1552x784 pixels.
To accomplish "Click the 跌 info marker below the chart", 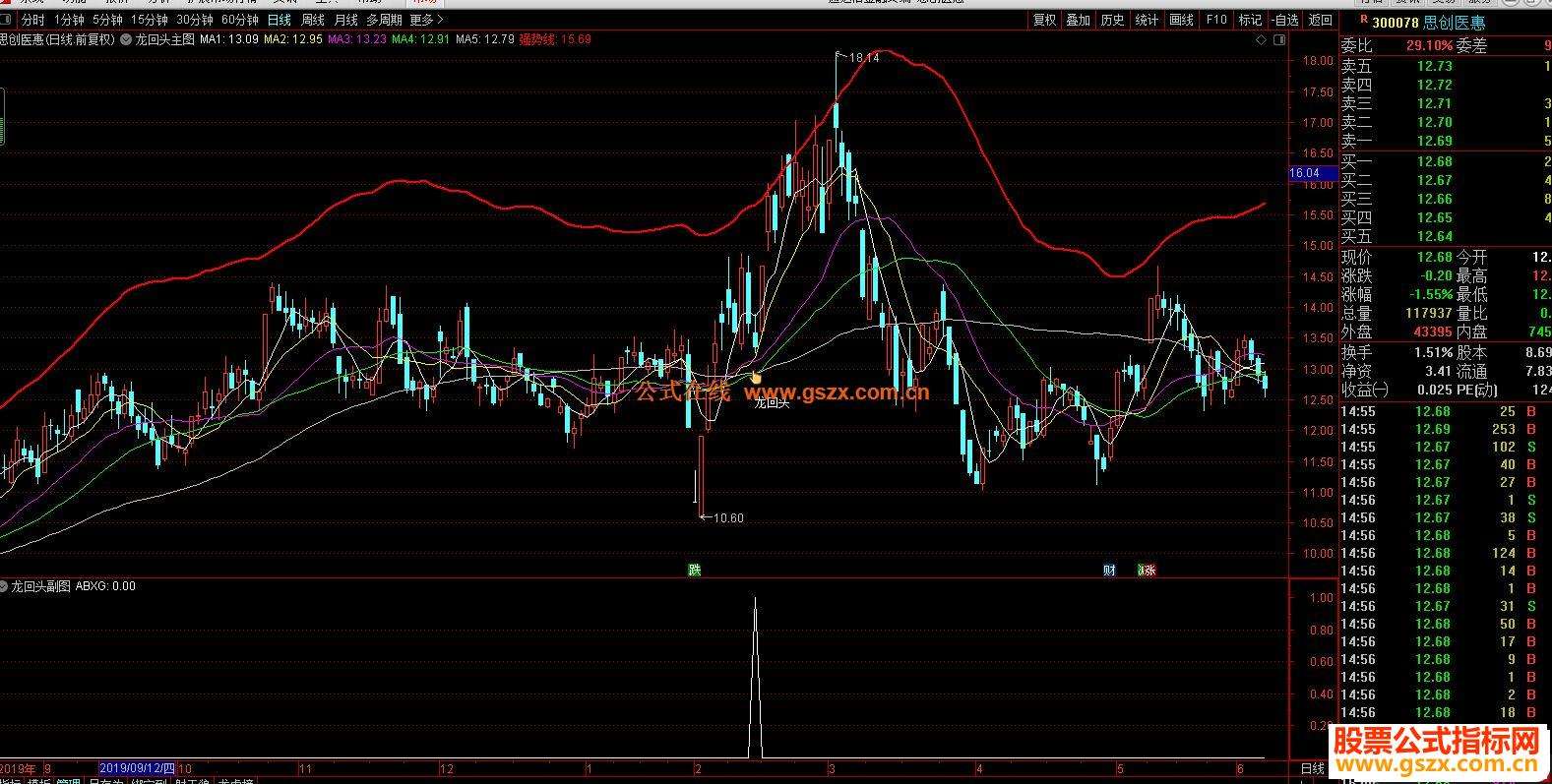I will point(695,570).
